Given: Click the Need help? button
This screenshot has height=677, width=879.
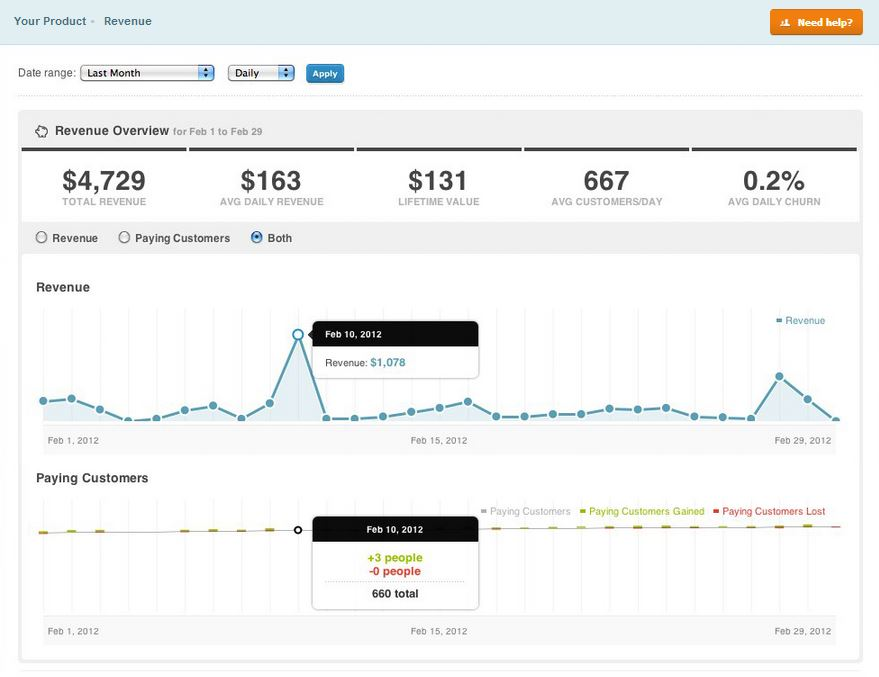Looking at the screenshot, I should (816, 21).
